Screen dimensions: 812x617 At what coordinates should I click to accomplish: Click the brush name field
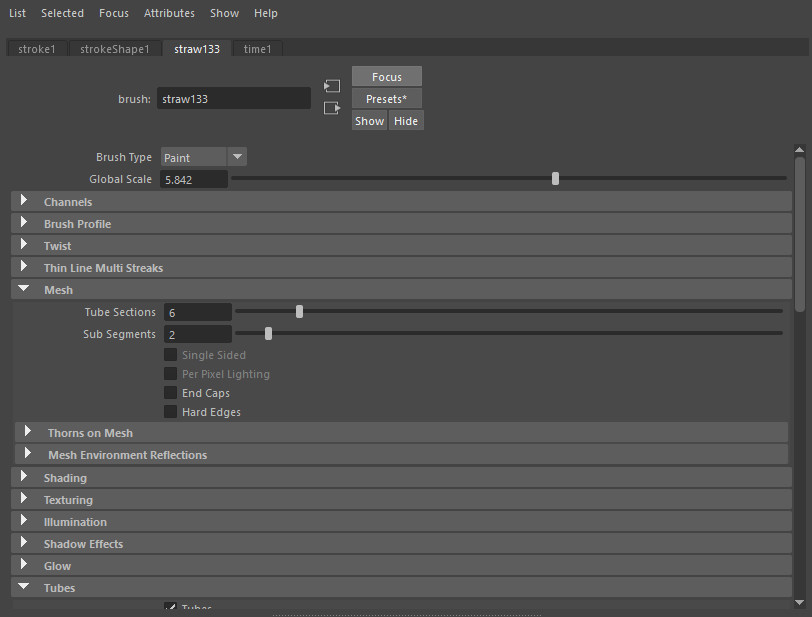[x=234, y=98]
